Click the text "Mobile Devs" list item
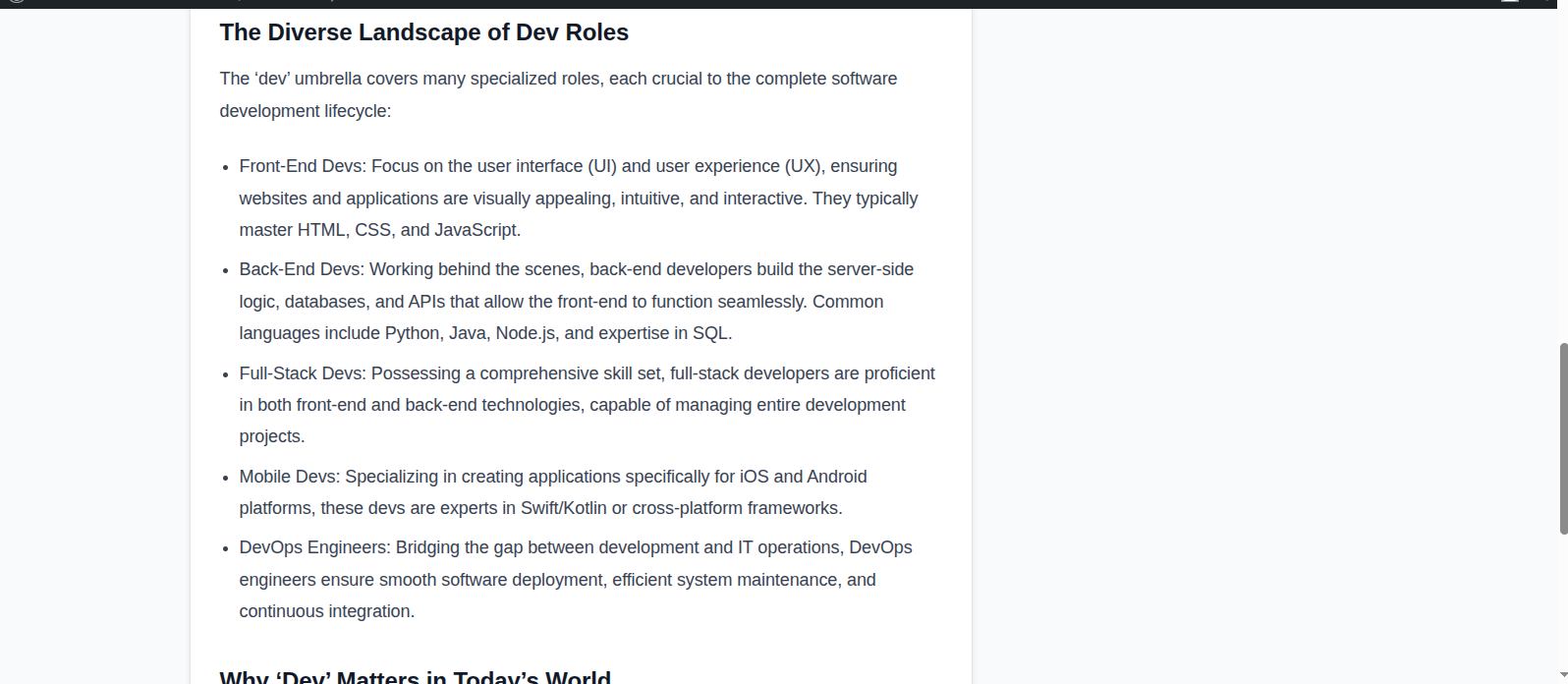1568x684 pixels. (x=288, y=477)
